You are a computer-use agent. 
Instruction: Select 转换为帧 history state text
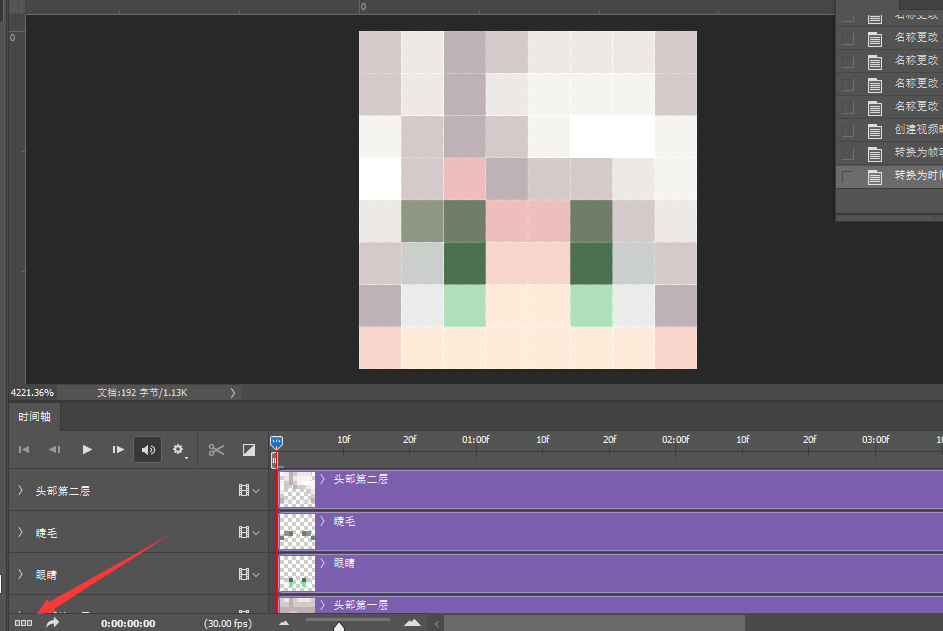918,152
